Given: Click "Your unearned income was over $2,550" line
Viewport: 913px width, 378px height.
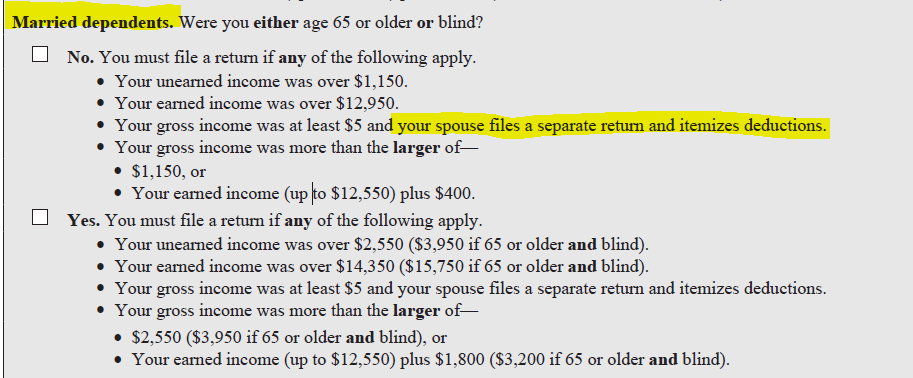Looking at the screenshot, I should click(x=381, y=244).
